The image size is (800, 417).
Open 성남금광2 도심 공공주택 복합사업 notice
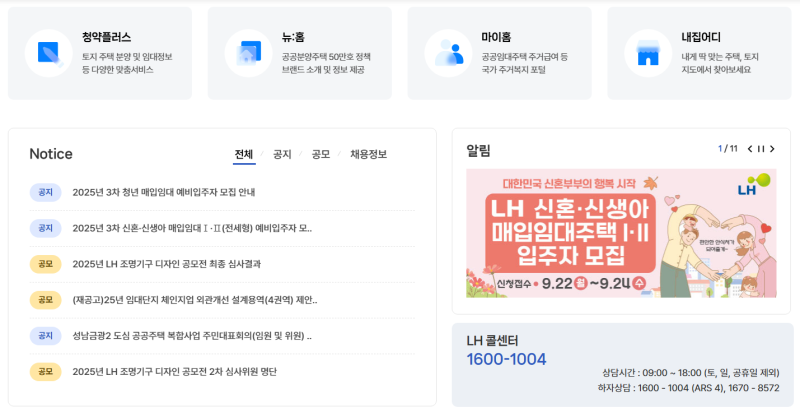pos(192,336)
